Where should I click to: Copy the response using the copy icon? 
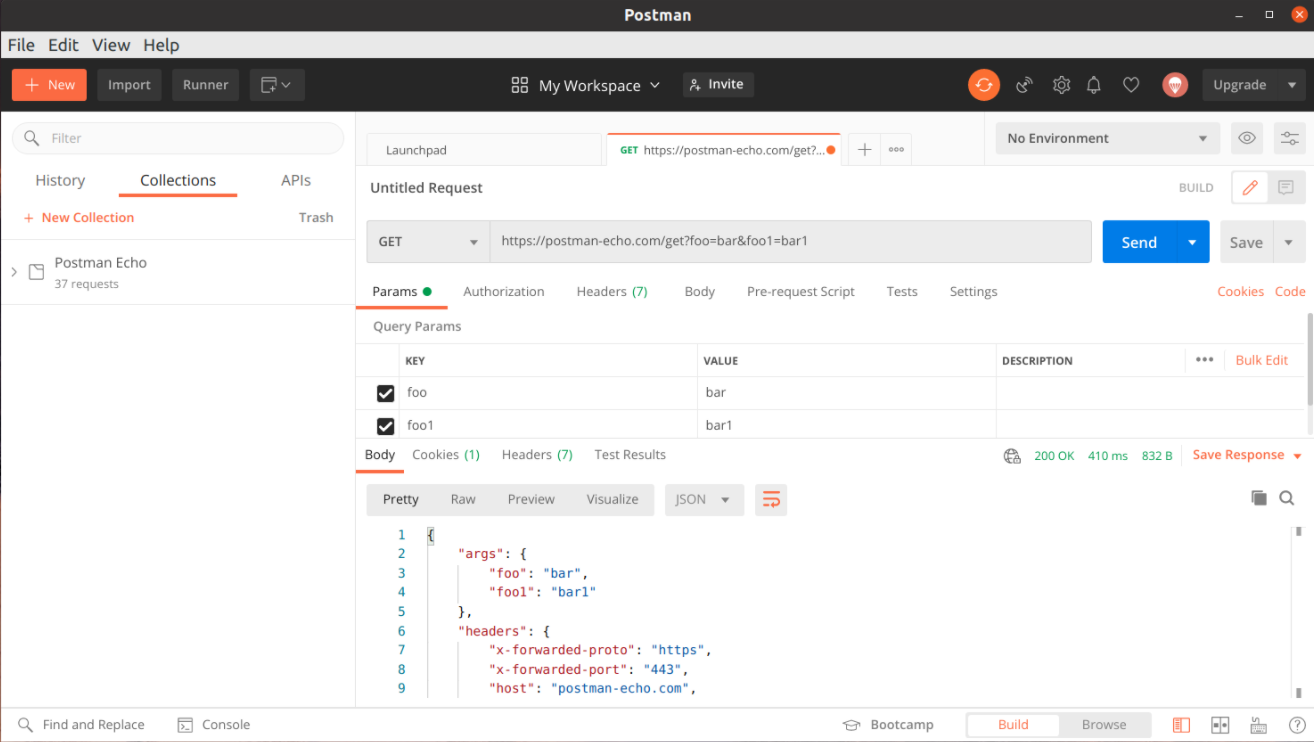[1259, 498]
